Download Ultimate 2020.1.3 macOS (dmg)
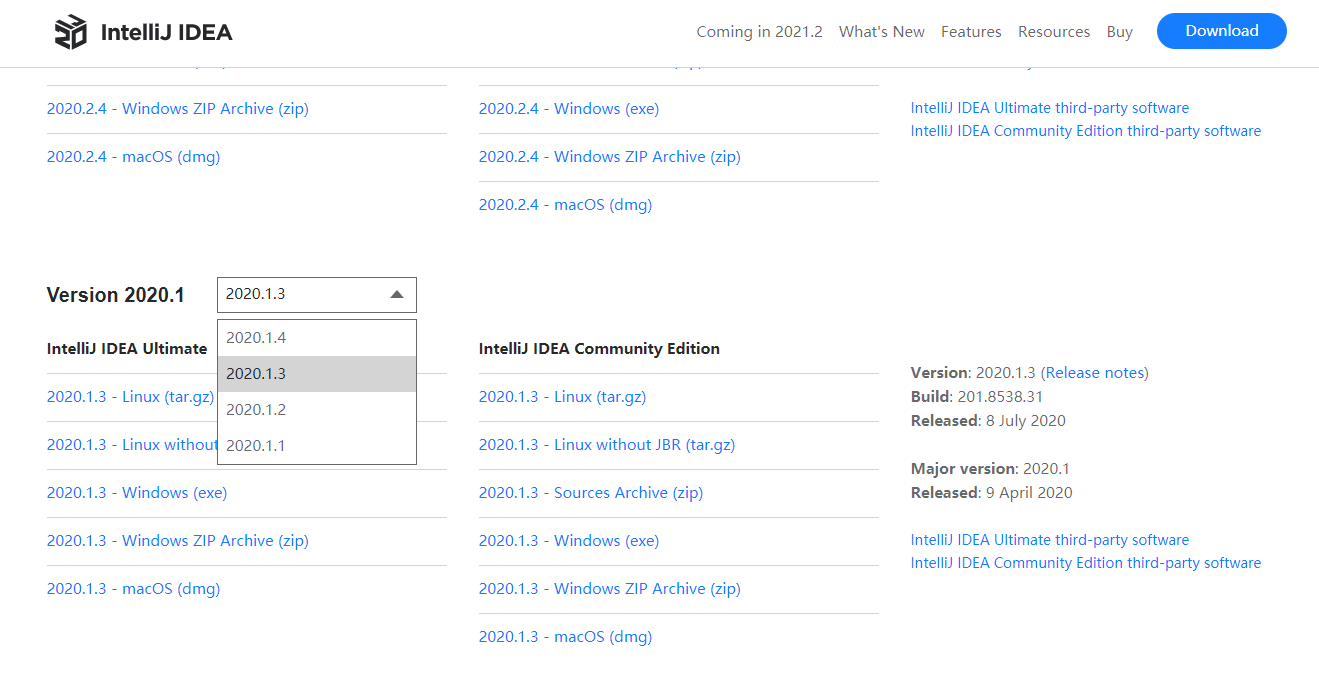 [x=133, y=589]
